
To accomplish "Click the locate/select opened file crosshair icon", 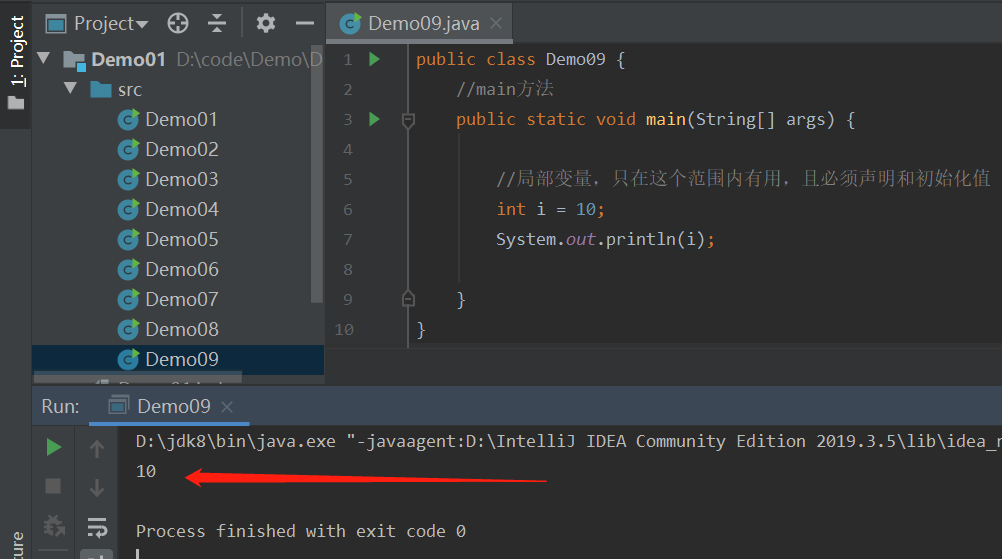I will click(x=178, y=24).
